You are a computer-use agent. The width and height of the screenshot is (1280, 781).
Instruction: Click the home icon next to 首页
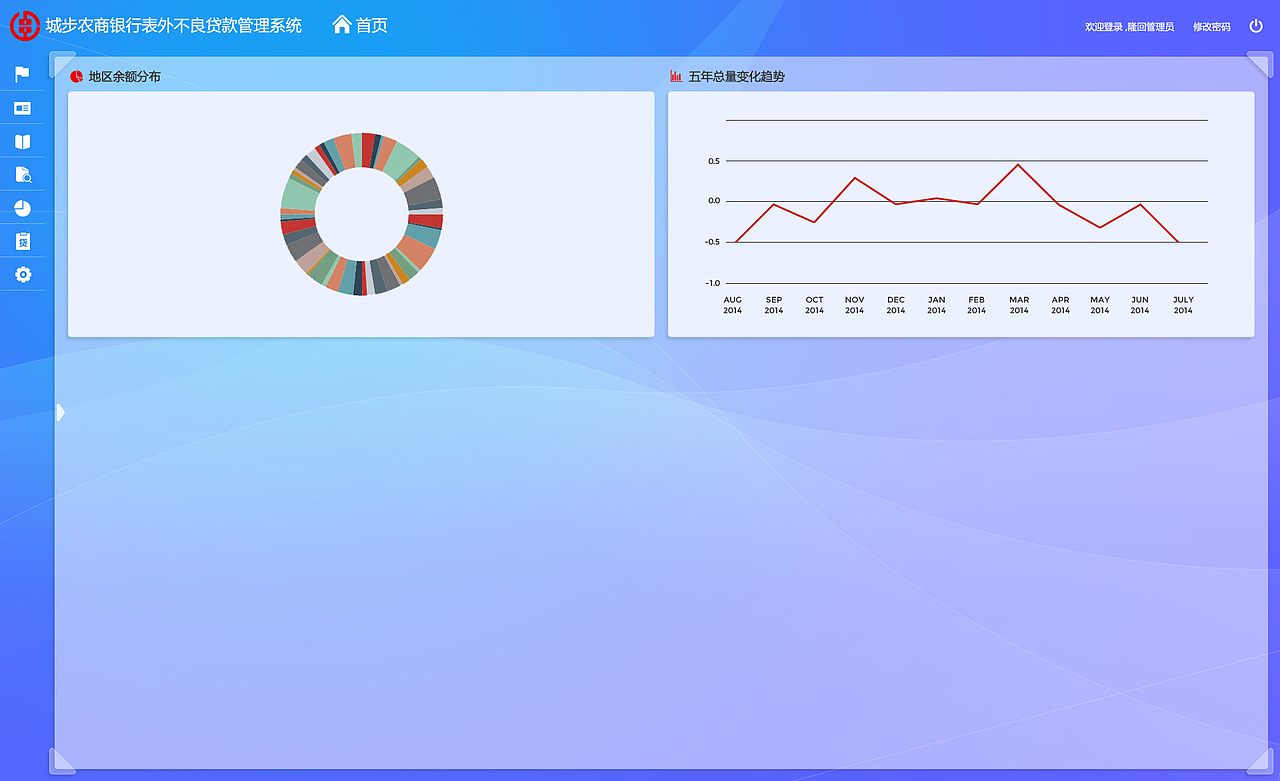point(344,24)
